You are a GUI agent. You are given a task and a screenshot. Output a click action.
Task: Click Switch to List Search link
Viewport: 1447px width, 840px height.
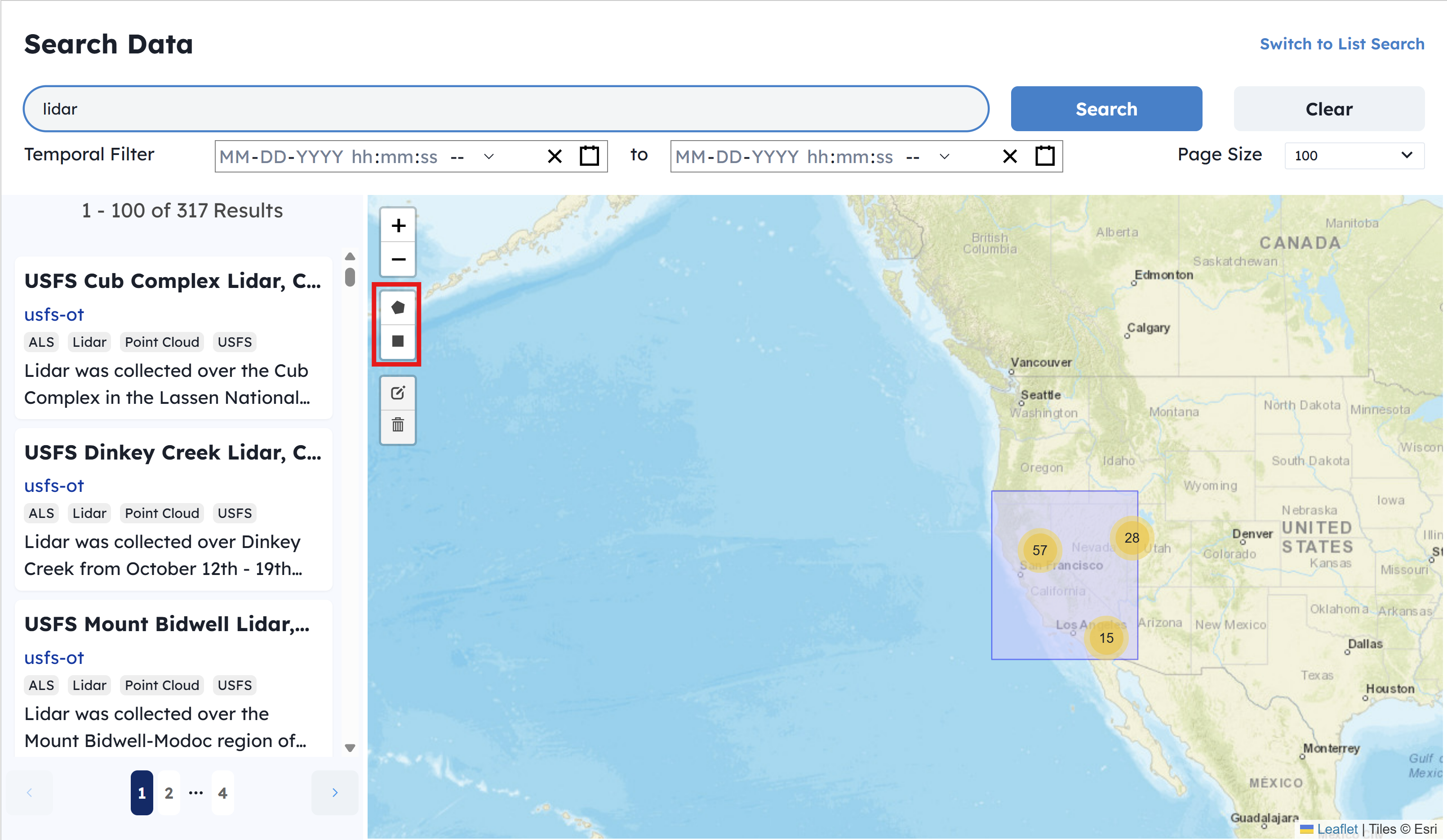click(1341, 44)
